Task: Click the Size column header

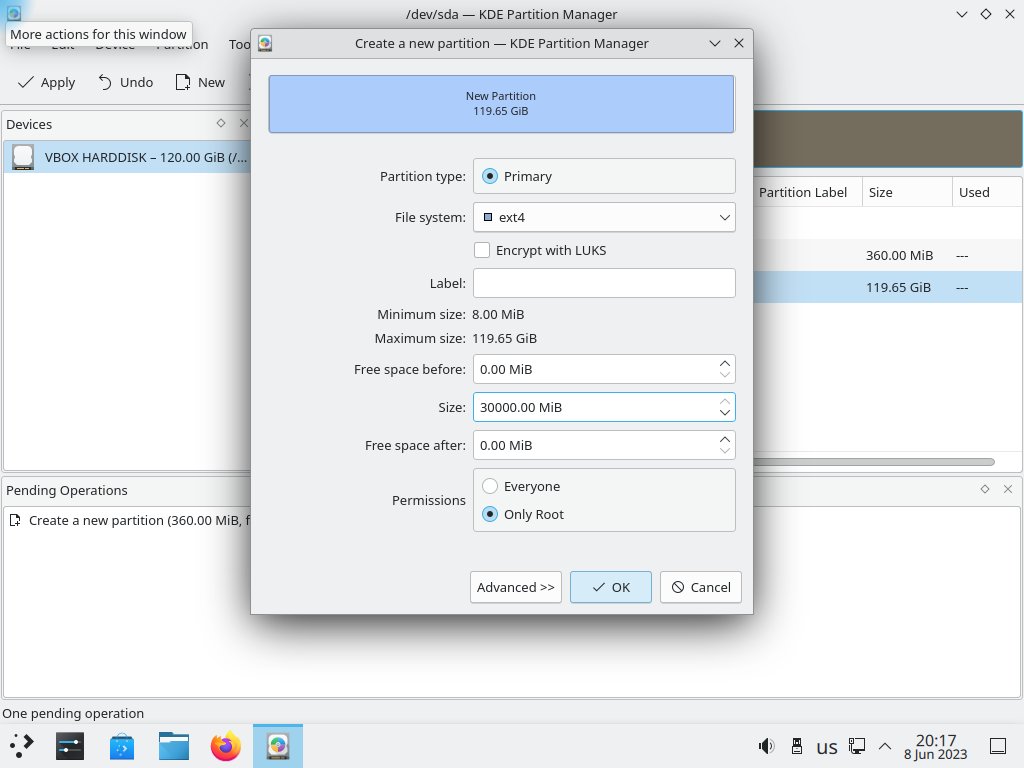Action: point(907,192)
